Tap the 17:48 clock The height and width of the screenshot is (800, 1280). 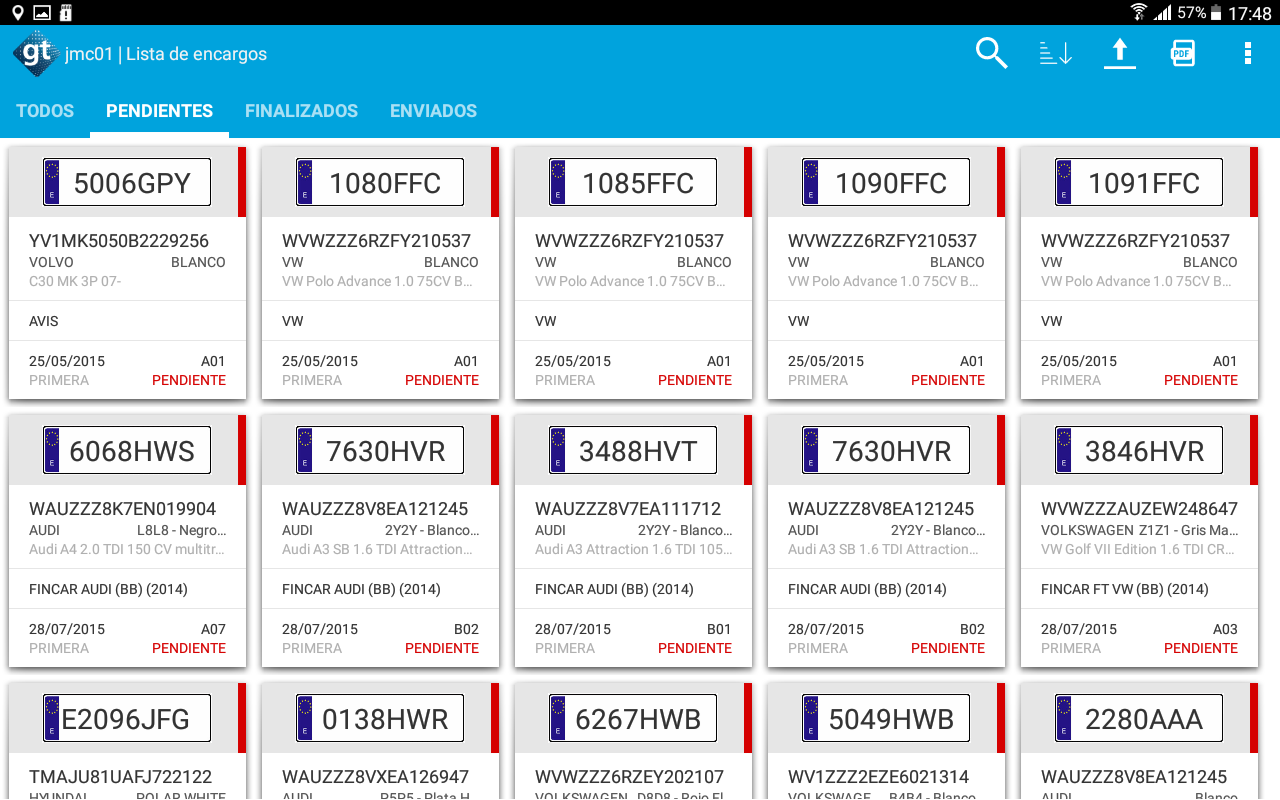pos(1250,13)
